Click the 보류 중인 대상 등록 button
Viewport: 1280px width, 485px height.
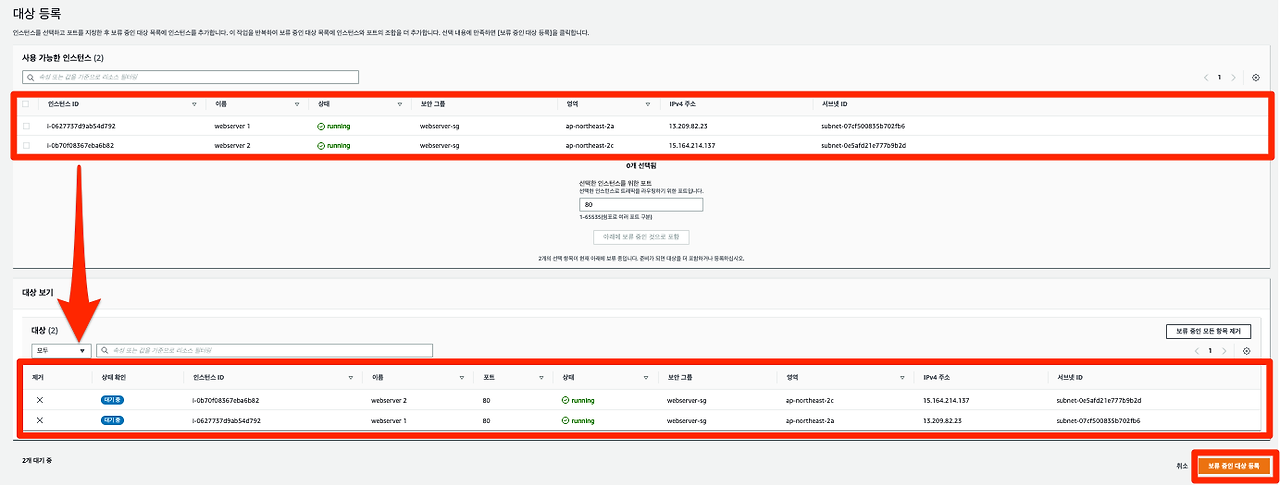[1233, 466]
